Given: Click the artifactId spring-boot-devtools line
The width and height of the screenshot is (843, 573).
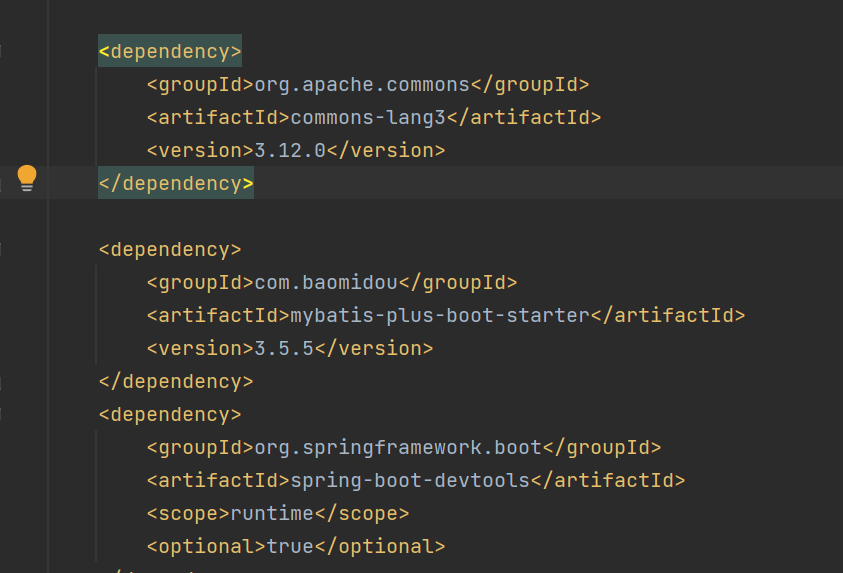Looking at the screenshot, I should 416,480.
